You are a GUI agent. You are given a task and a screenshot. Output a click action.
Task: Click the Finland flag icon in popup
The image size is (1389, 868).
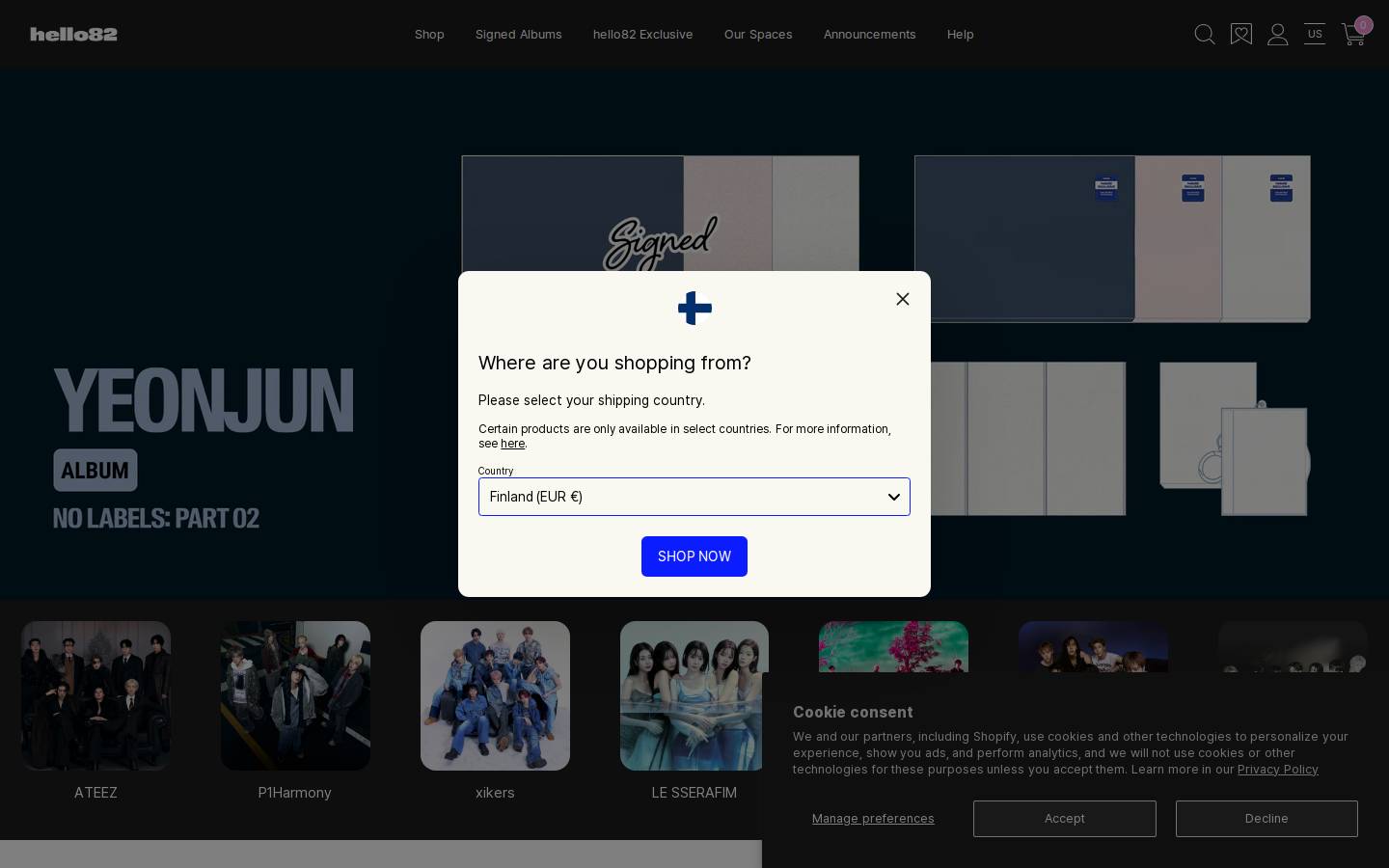694,309
